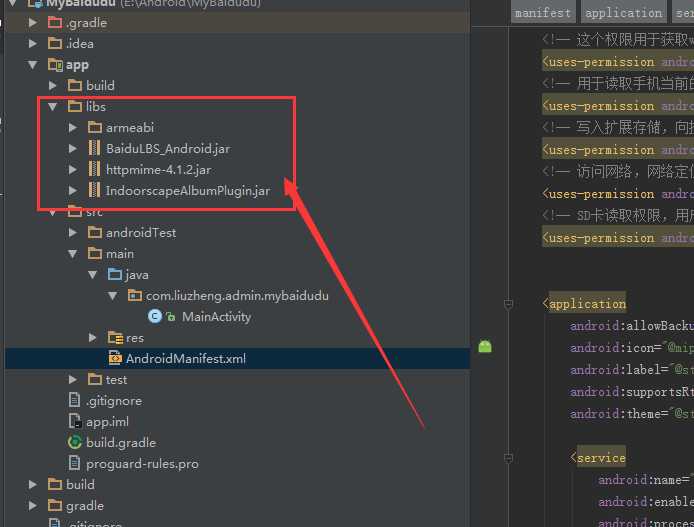Fold the application tag in gutter
The height and width of the screenshot is (527, 694).
[x=509, y=304]
